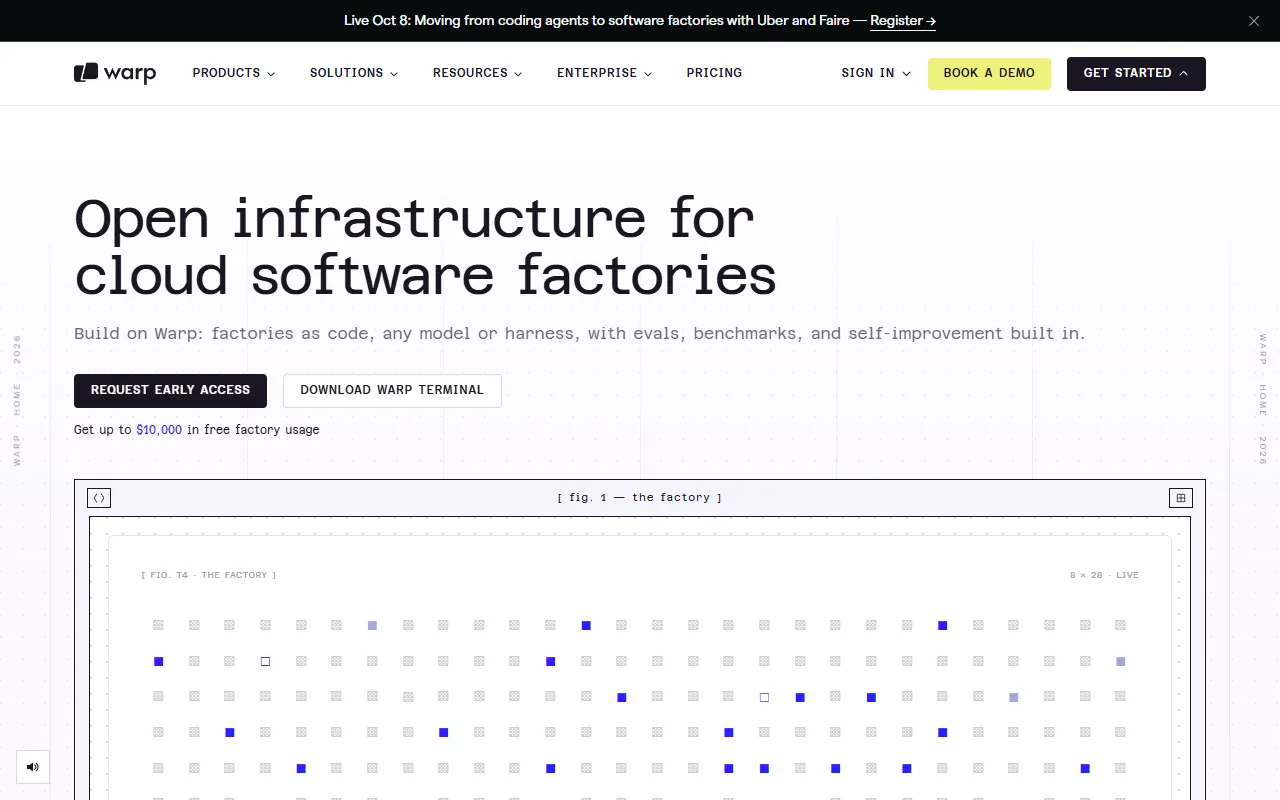The image size is (1280, 800).
Task: Click the Download Warp Terminal button
Action: pos(392,391)
